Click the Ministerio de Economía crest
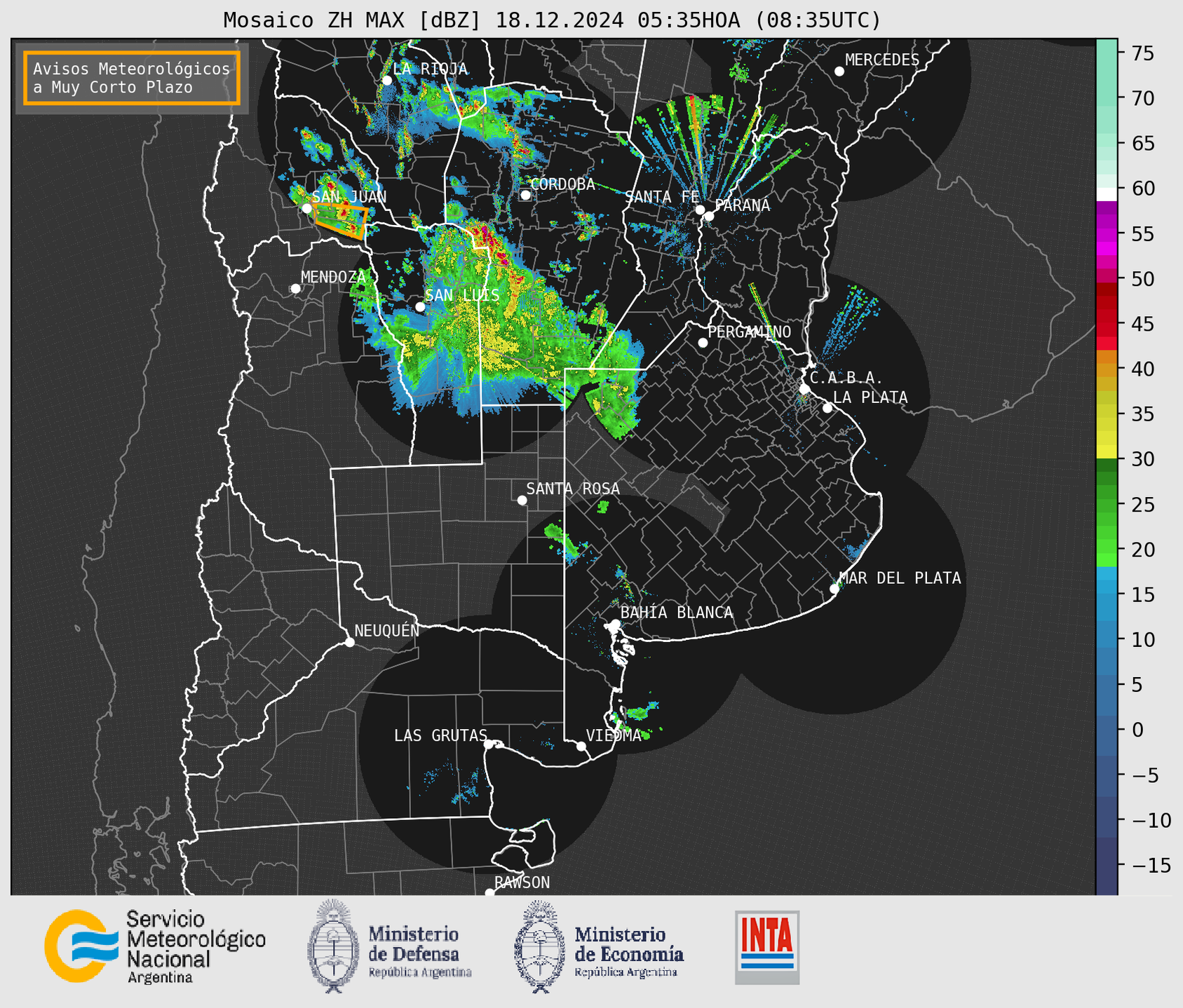 point(539,946)
